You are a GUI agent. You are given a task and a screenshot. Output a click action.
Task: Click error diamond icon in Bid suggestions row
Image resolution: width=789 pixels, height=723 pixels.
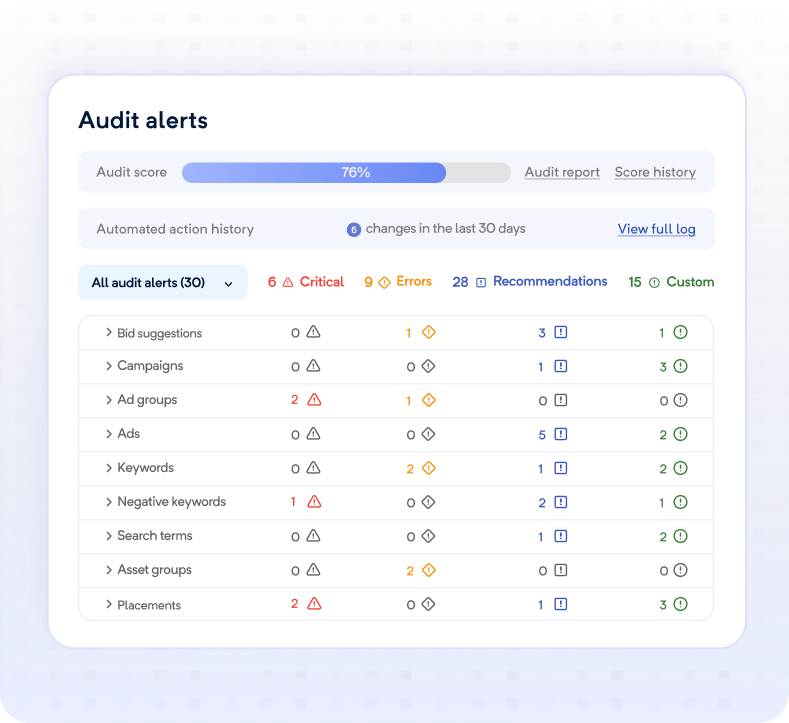tap(429, 332)
